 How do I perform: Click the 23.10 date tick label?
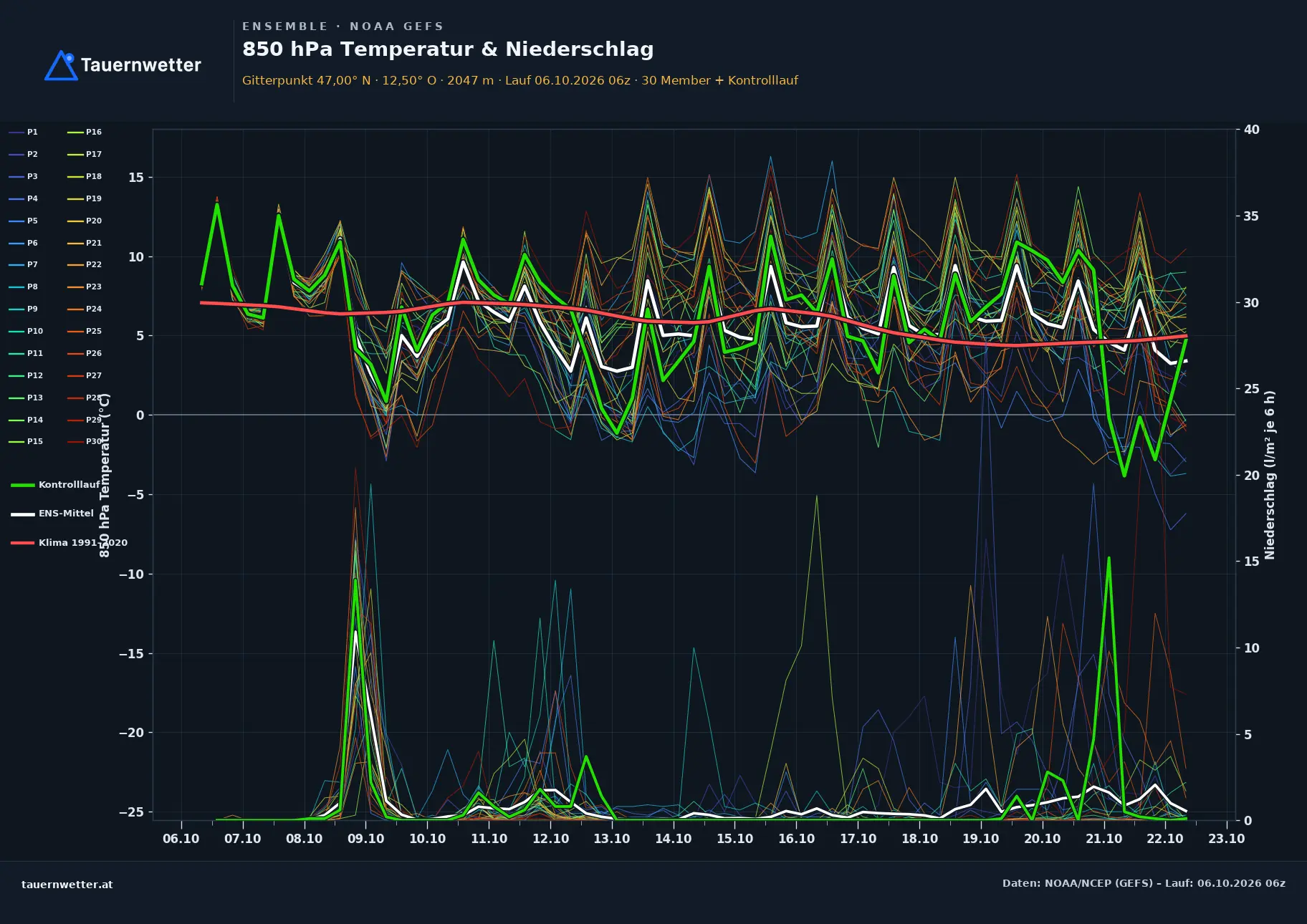click(x=1227, y=839)
